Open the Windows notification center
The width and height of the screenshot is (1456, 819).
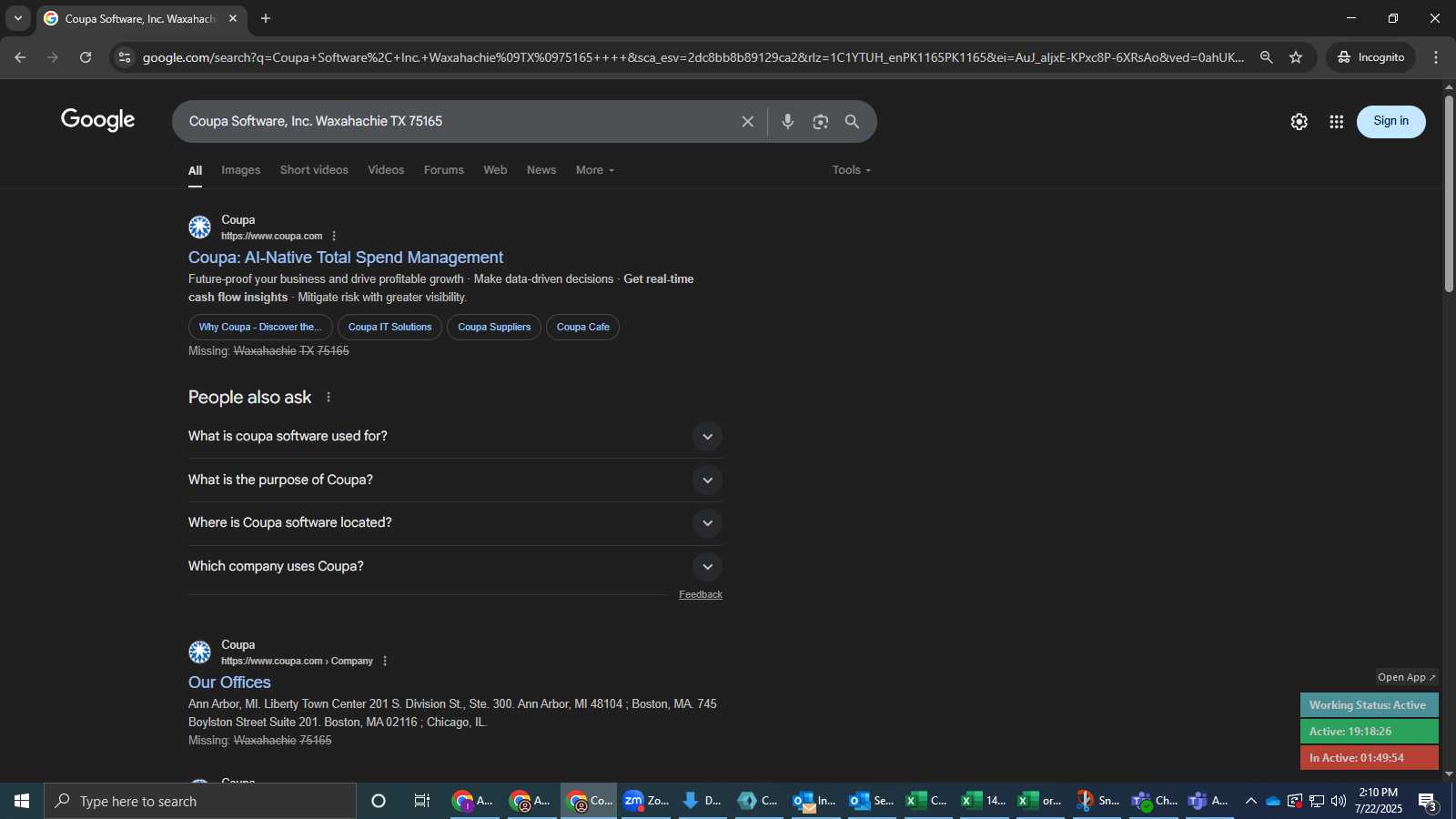1428,802
